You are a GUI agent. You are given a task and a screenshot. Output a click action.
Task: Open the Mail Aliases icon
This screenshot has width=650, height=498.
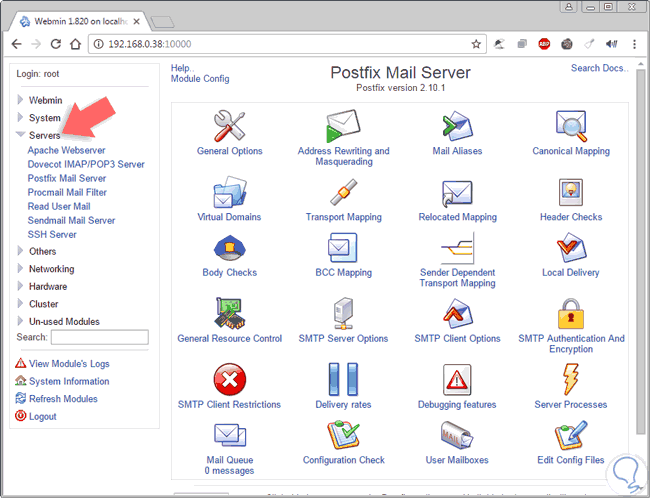click(457, 126)
